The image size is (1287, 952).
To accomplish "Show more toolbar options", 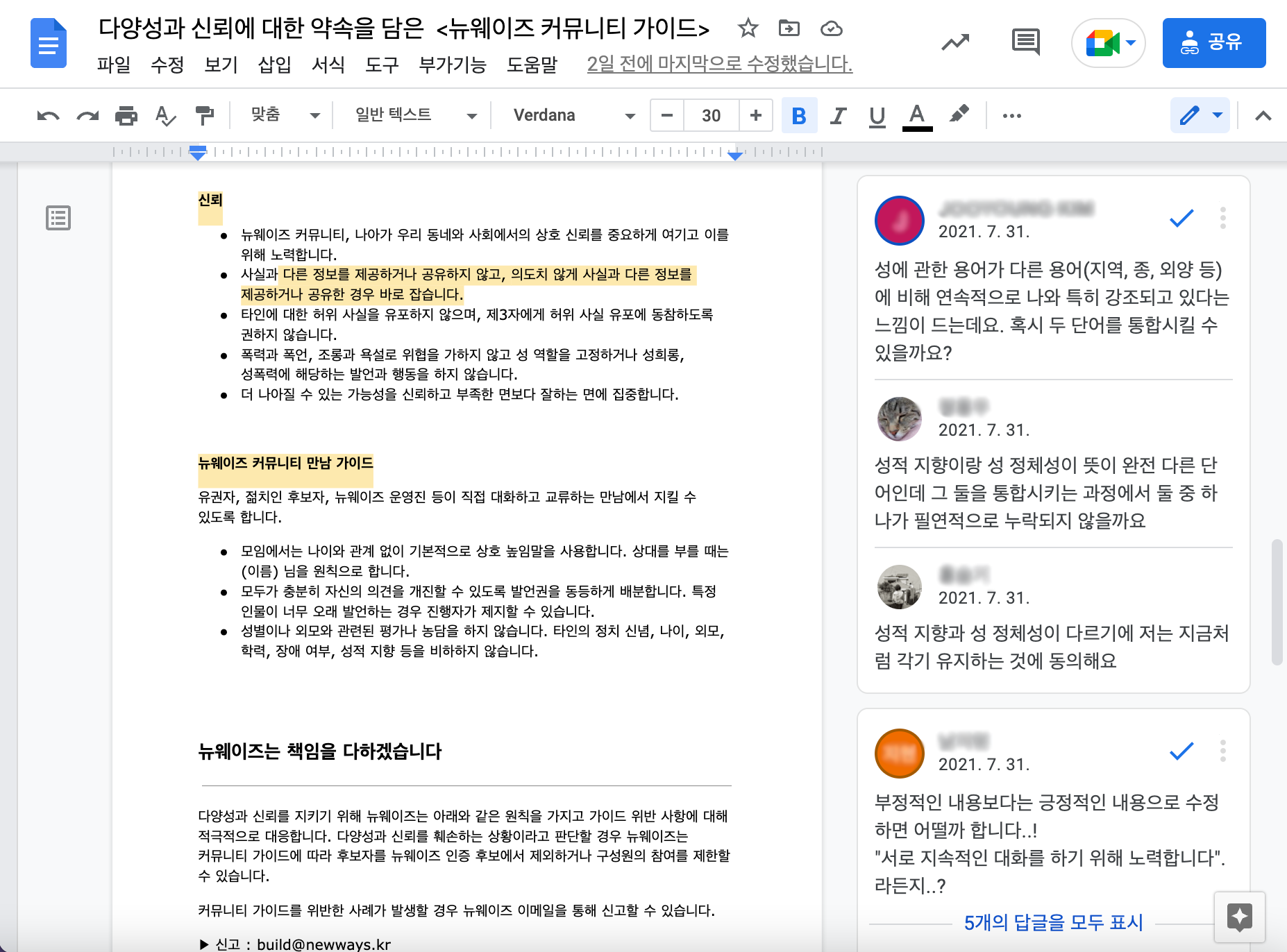I will (x=1012, y=116).
